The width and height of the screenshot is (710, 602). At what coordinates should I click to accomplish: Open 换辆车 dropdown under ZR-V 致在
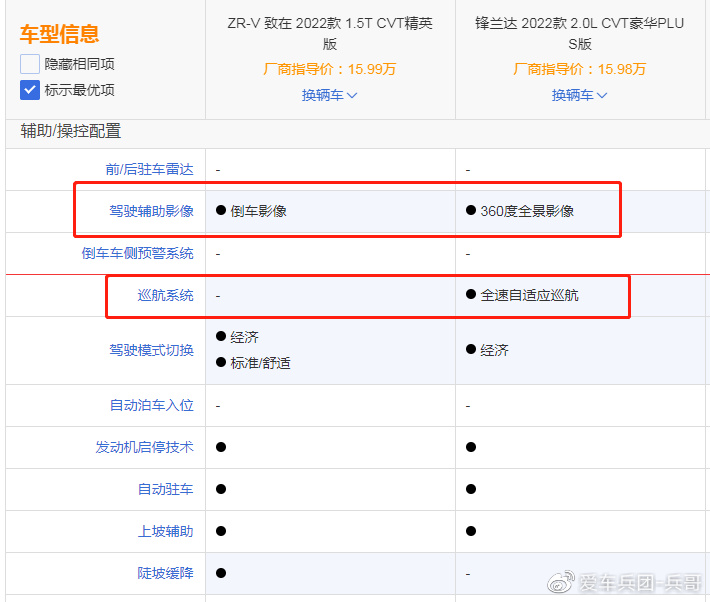point(330,95)
